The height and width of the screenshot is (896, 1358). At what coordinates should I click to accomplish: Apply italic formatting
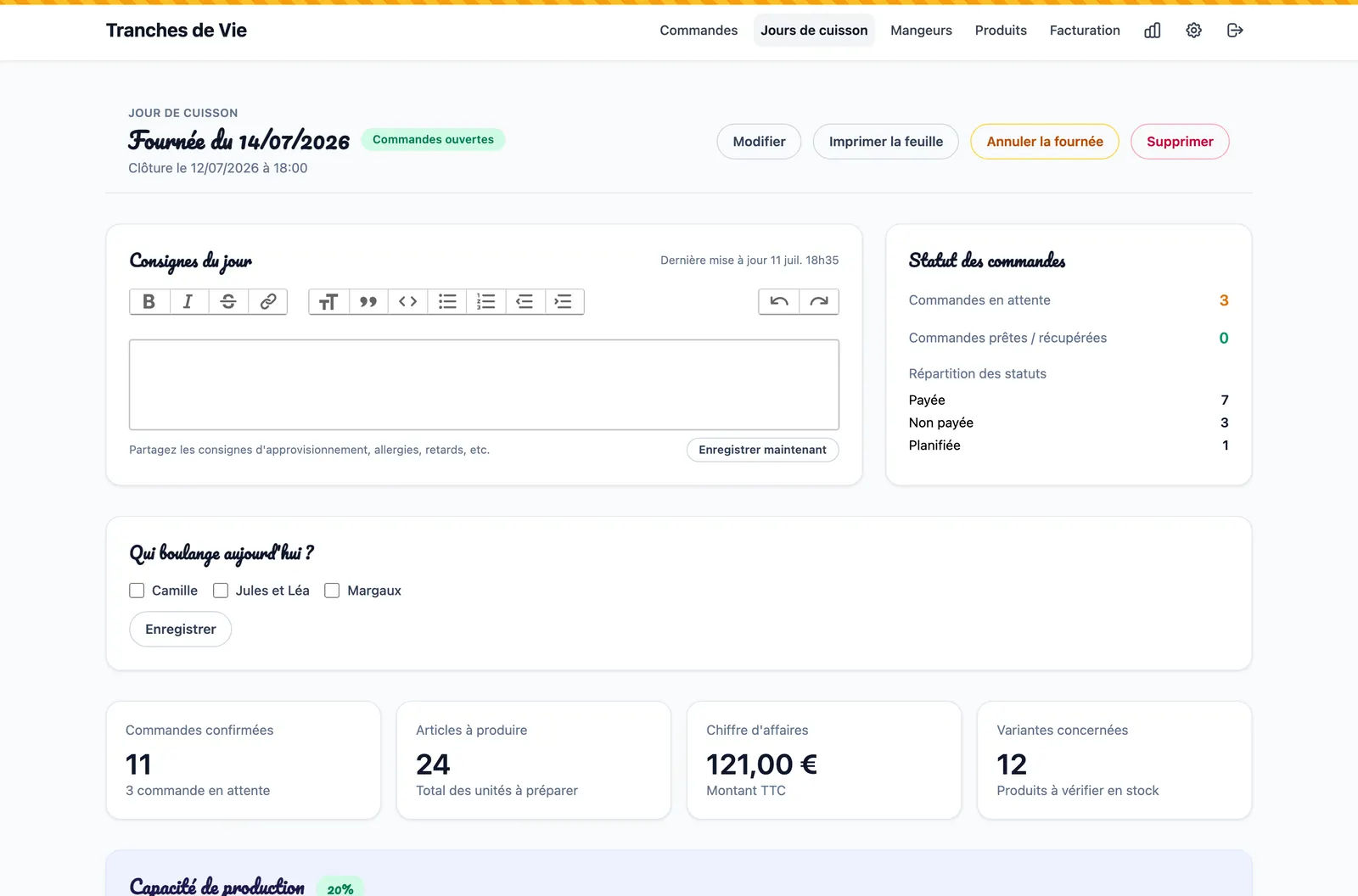coord(188,301)
